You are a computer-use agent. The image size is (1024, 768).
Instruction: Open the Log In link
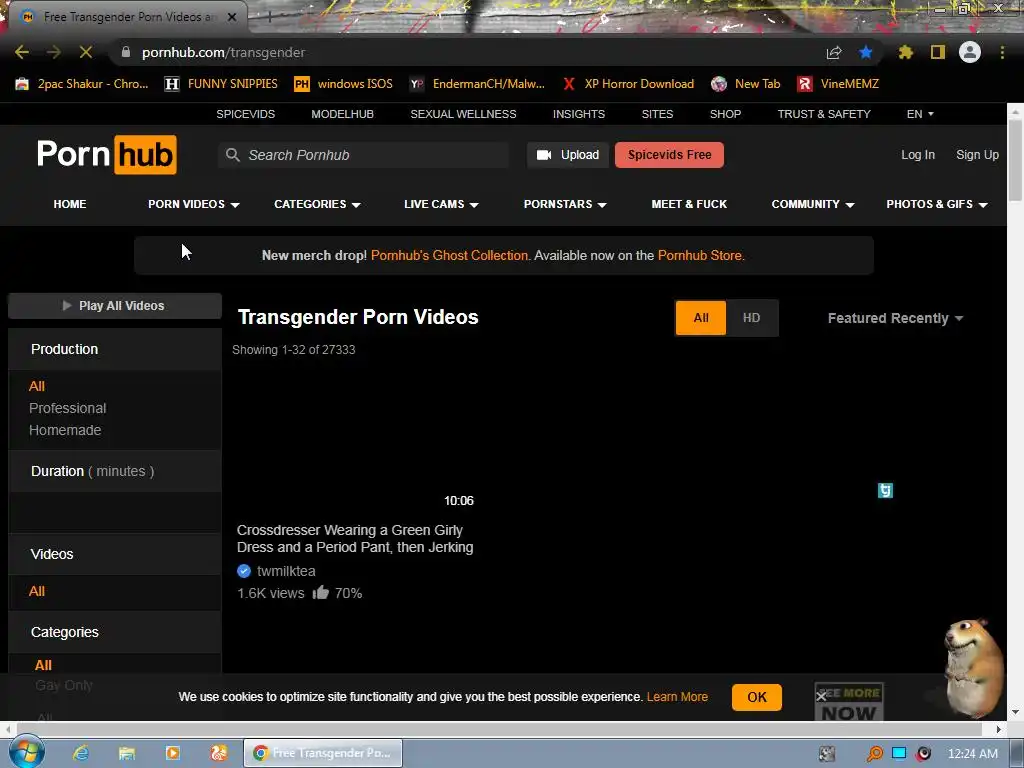tap(918, 155)
